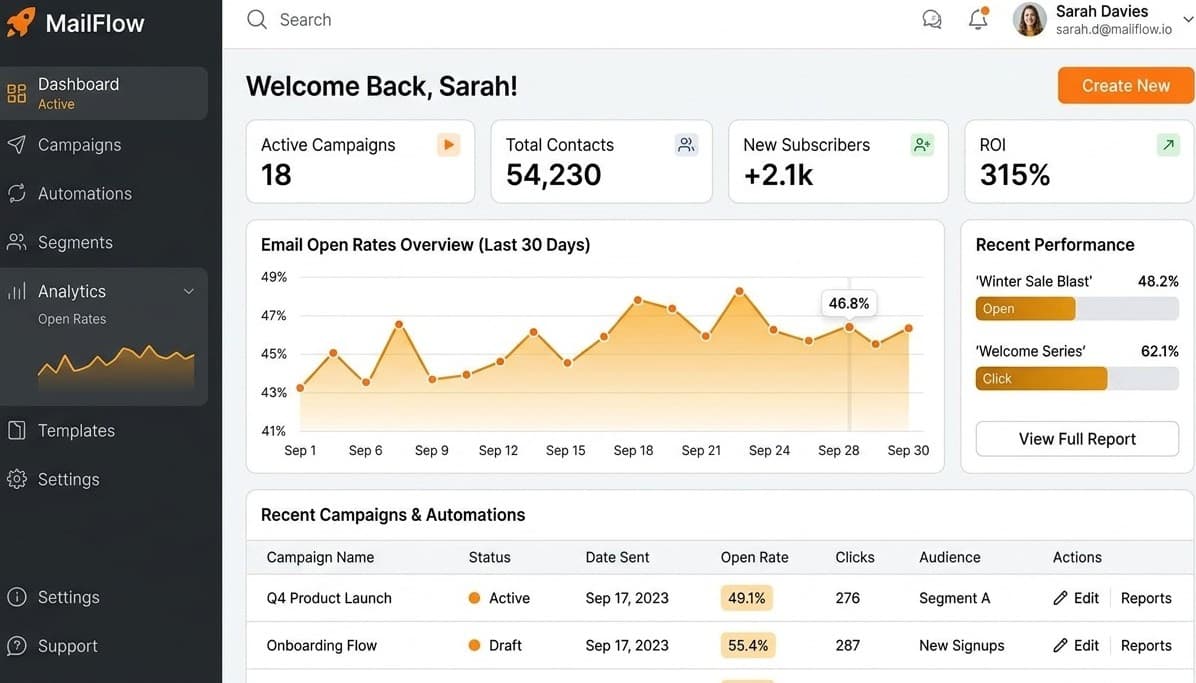This screenshot has height=683, width=1196.
Task: Click the Automations cycle icon
Action: 16,193
